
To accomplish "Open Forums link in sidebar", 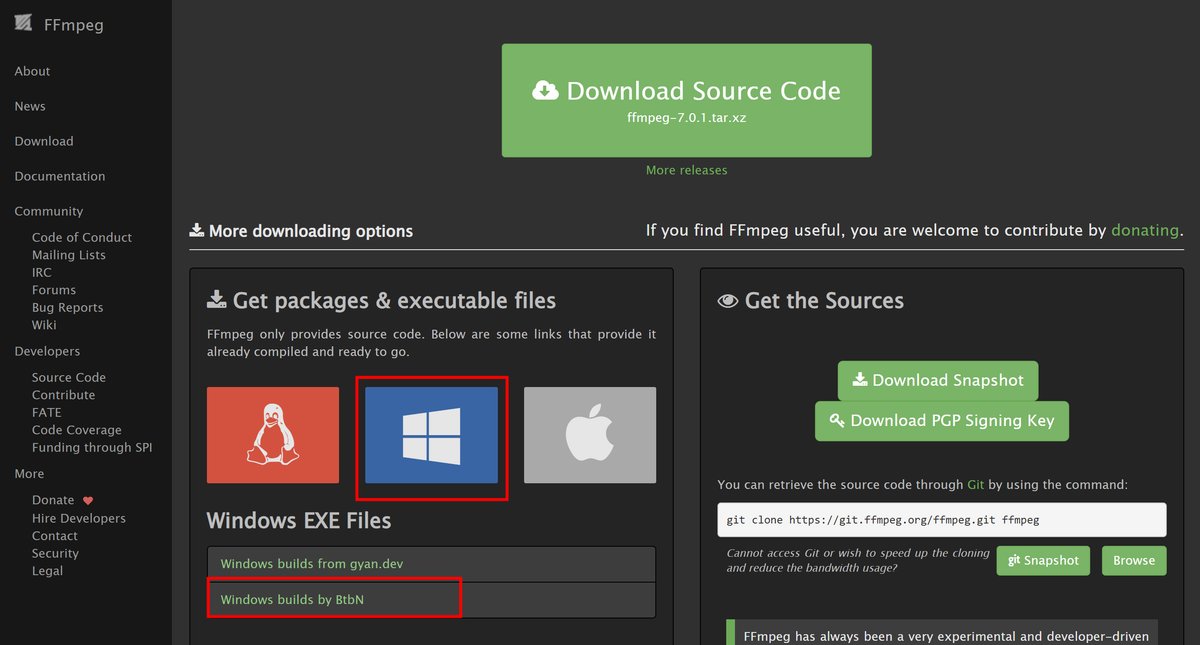I will (54, 290).
